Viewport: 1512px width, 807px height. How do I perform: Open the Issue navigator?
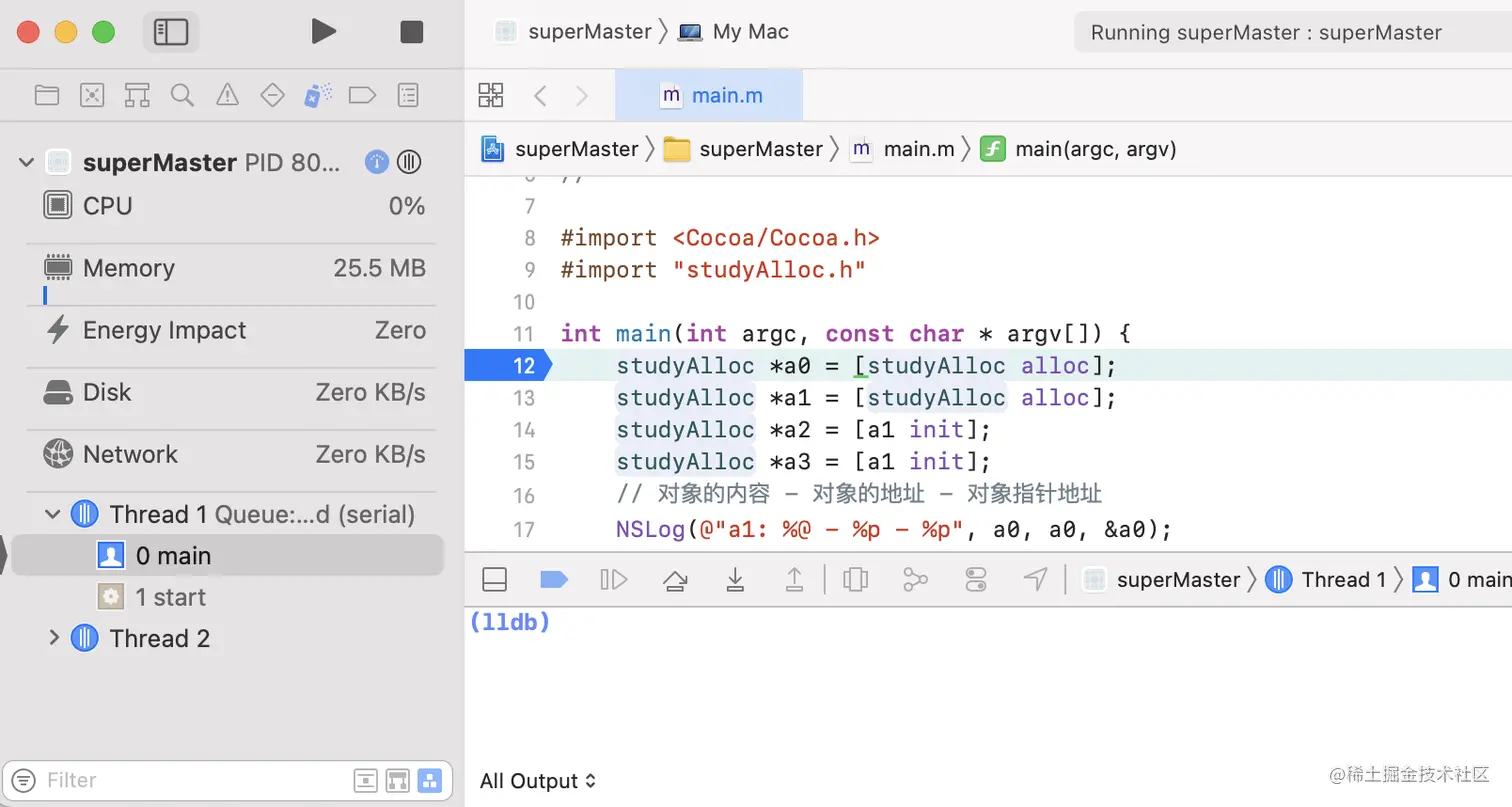[228, 95]
